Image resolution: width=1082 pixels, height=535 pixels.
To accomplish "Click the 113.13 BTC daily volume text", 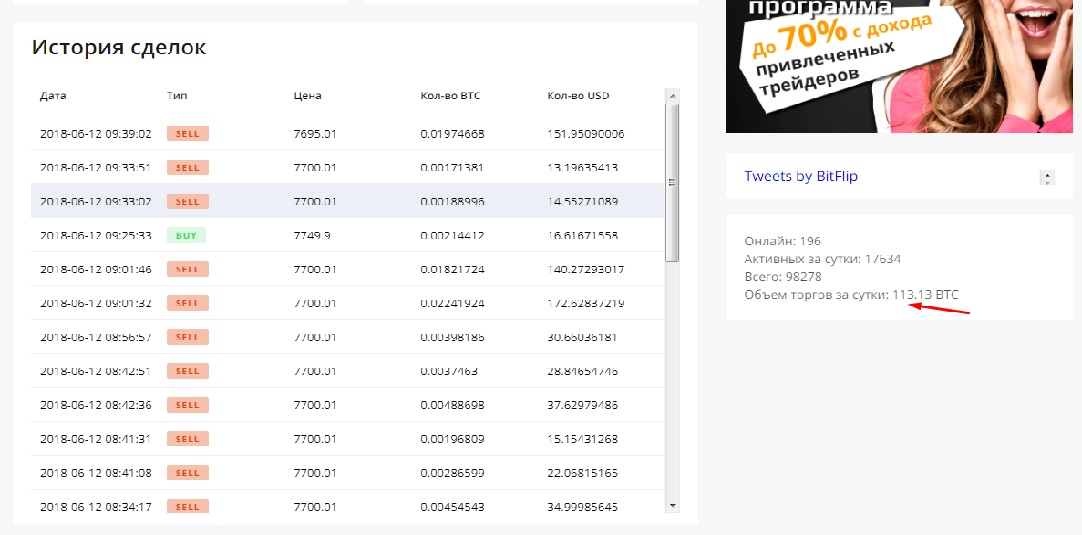I will pos(924,294).
